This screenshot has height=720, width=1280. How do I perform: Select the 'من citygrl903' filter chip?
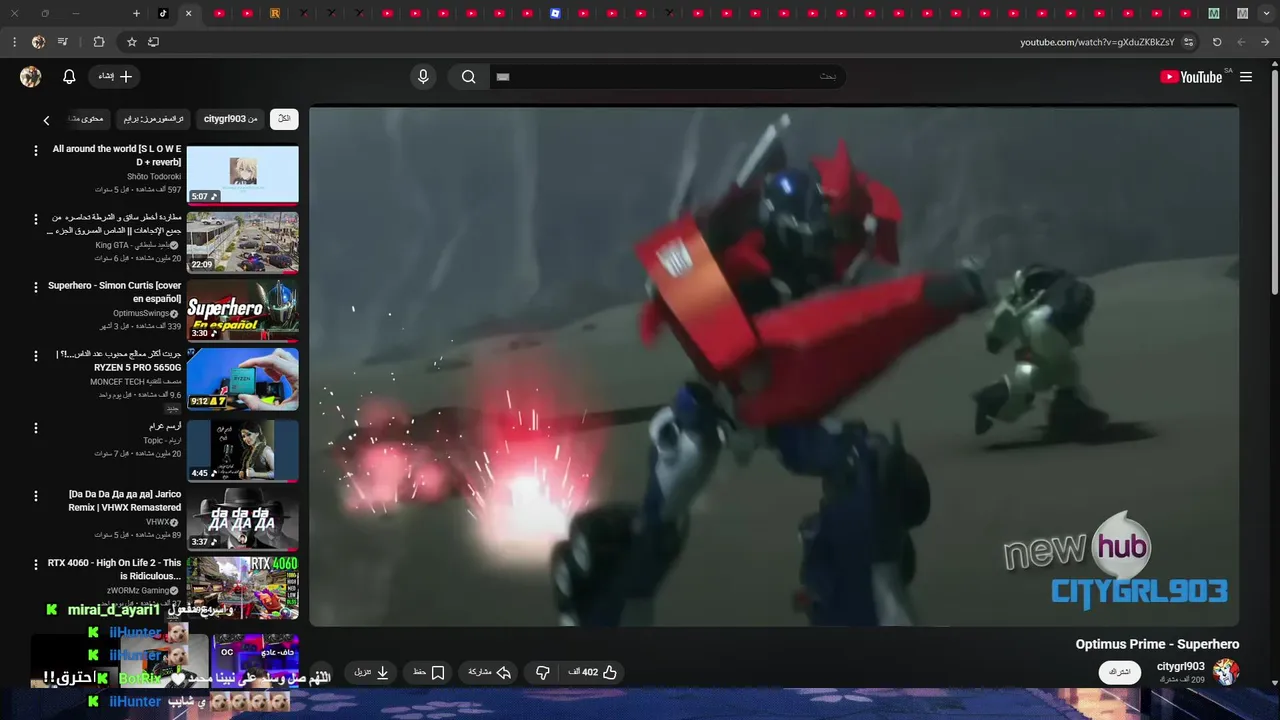click(x=230, y=119)
